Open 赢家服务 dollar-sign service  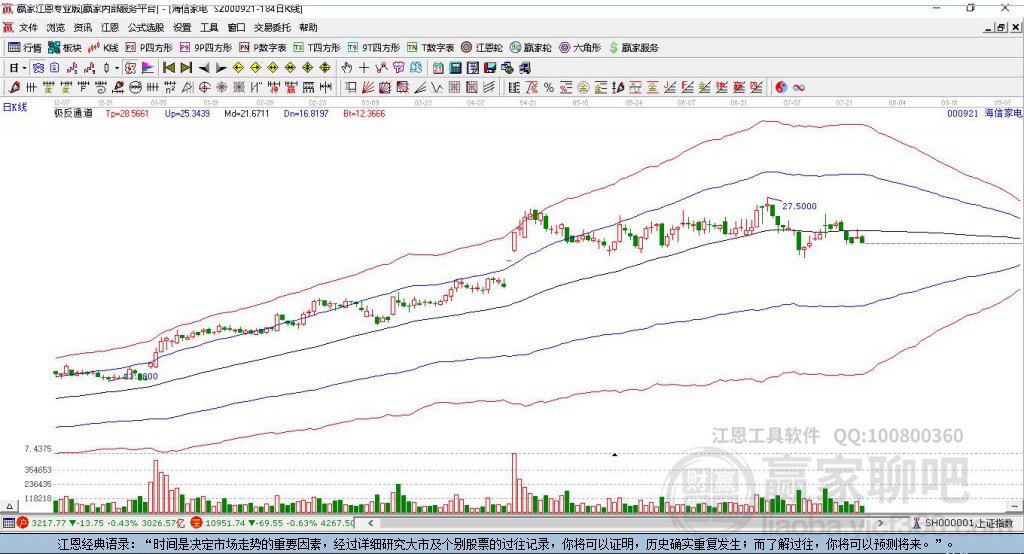pyautogui.click(x=633, y=48)
